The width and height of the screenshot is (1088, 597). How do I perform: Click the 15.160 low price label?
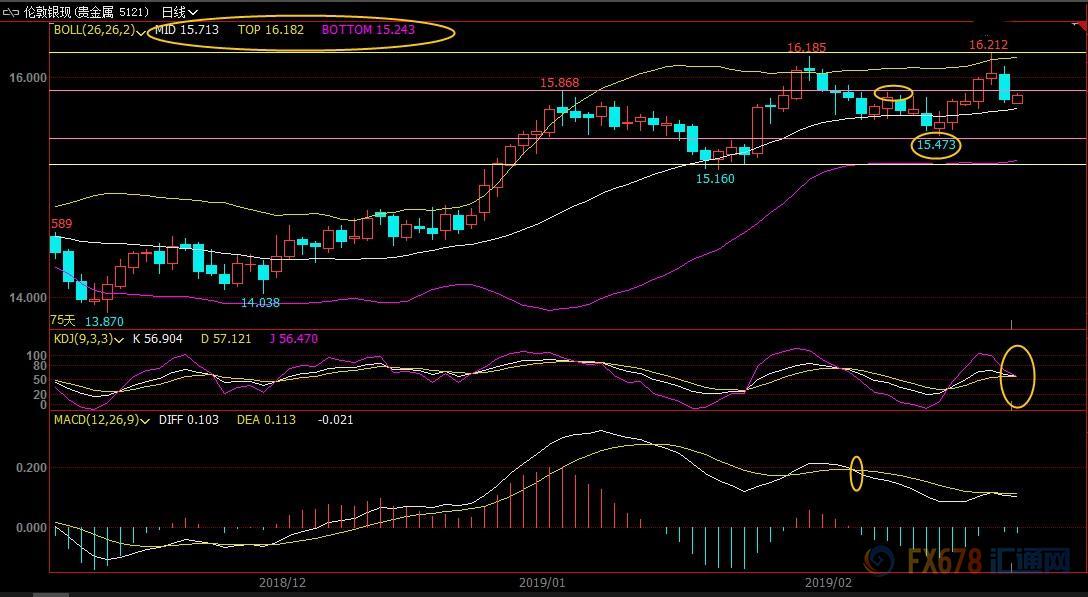coord(715,178)
